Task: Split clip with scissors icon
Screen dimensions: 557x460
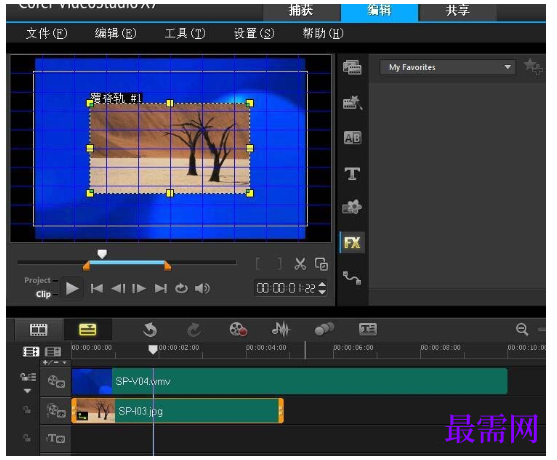Action: [300, 264]
